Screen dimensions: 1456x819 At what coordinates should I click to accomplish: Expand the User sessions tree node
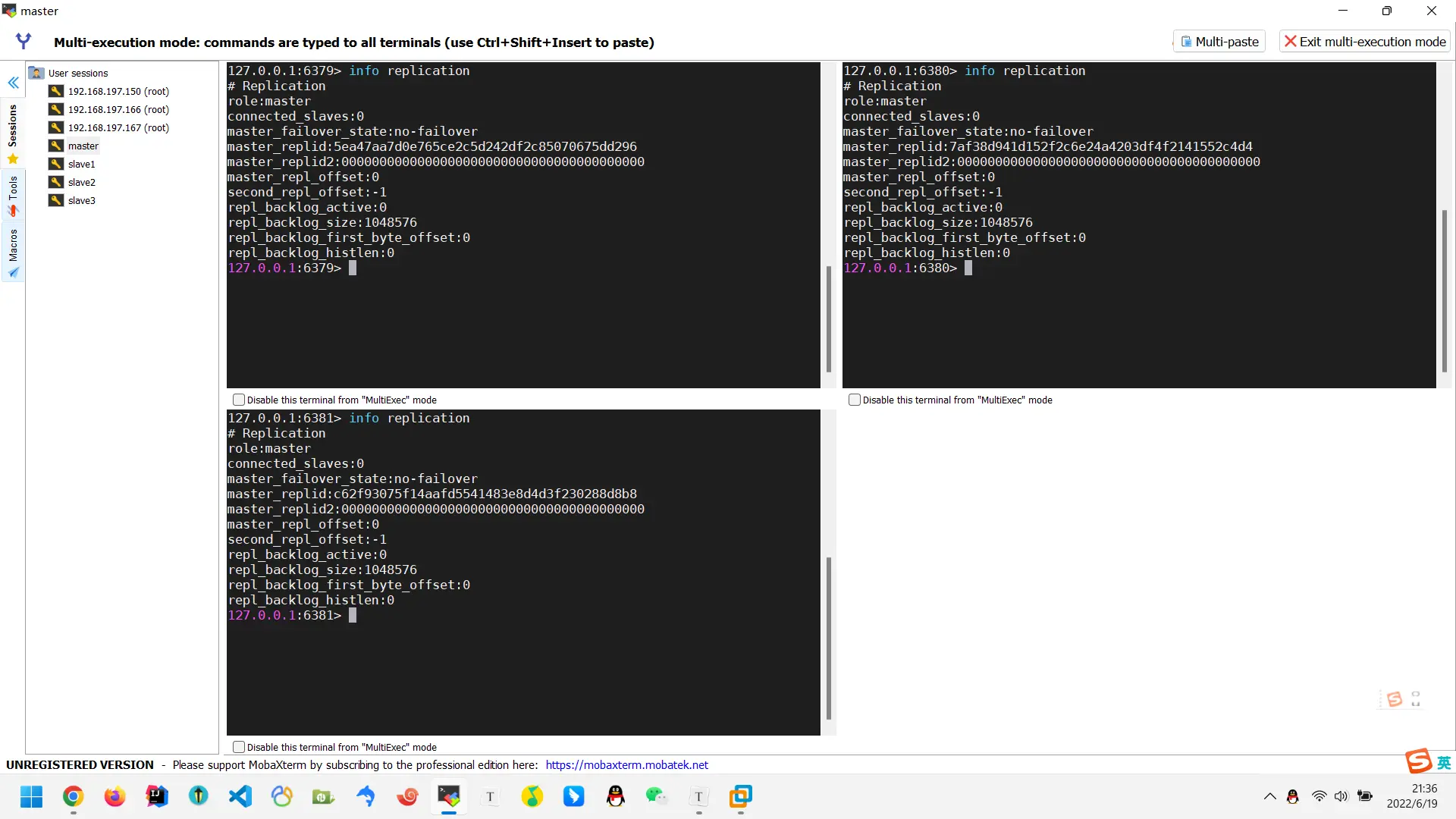click(77, 73)
